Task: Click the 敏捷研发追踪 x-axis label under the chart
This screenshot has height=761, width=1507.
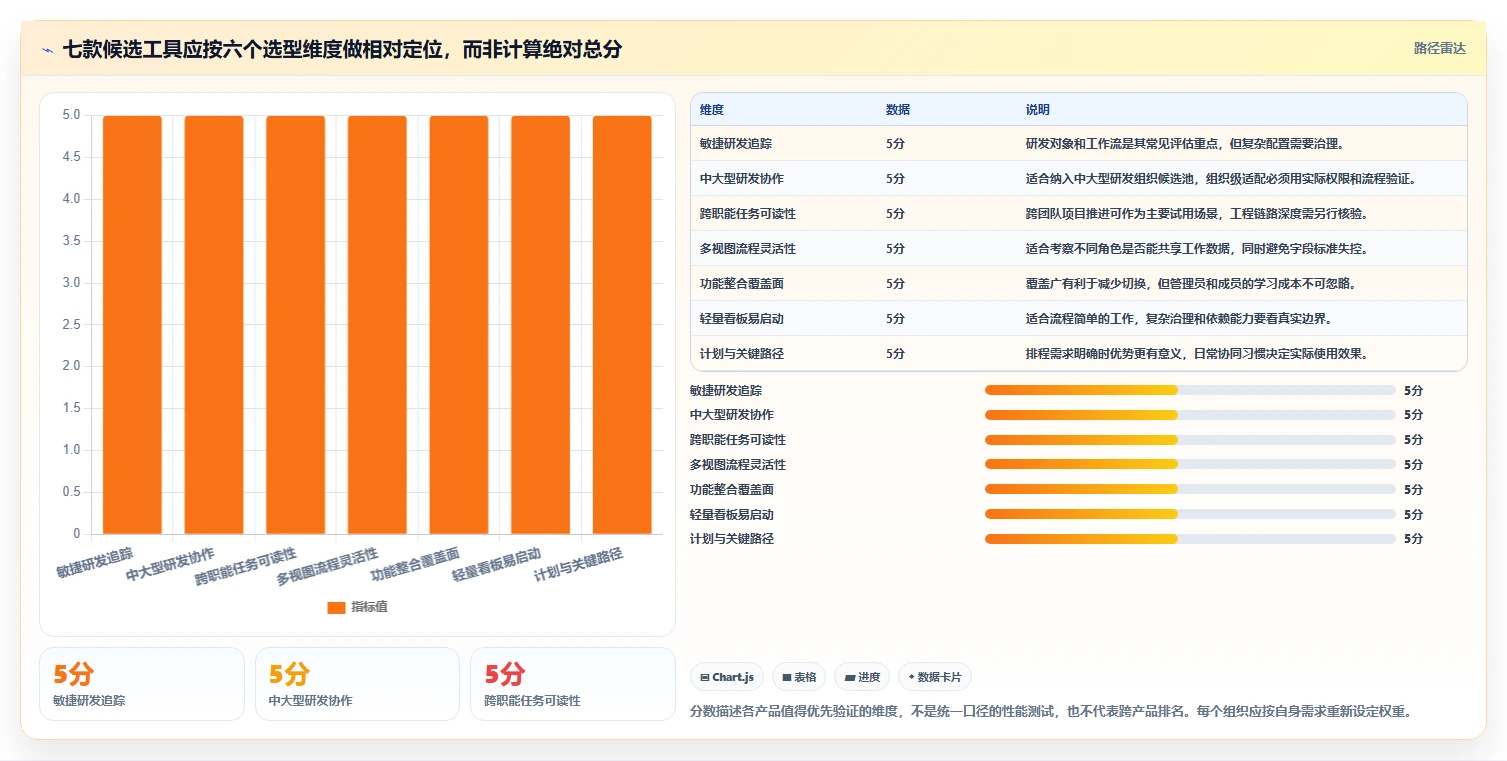Action: click(x=95, y=563)
